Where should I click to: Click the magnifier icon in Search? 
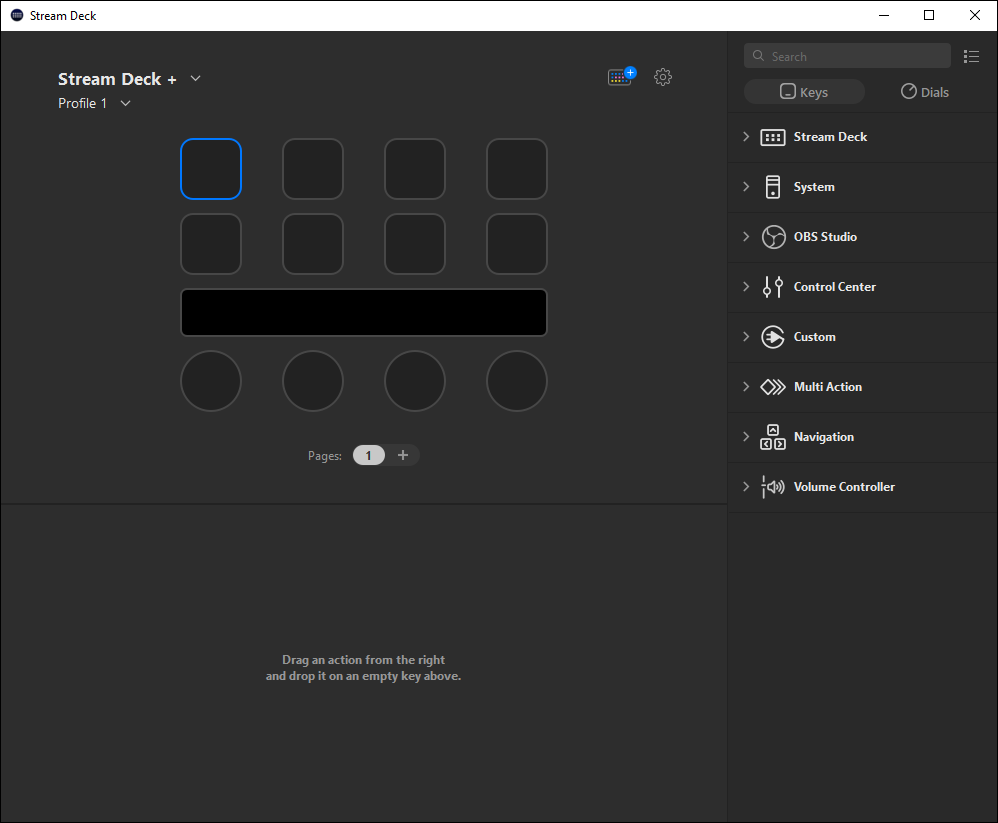point(758,56)
